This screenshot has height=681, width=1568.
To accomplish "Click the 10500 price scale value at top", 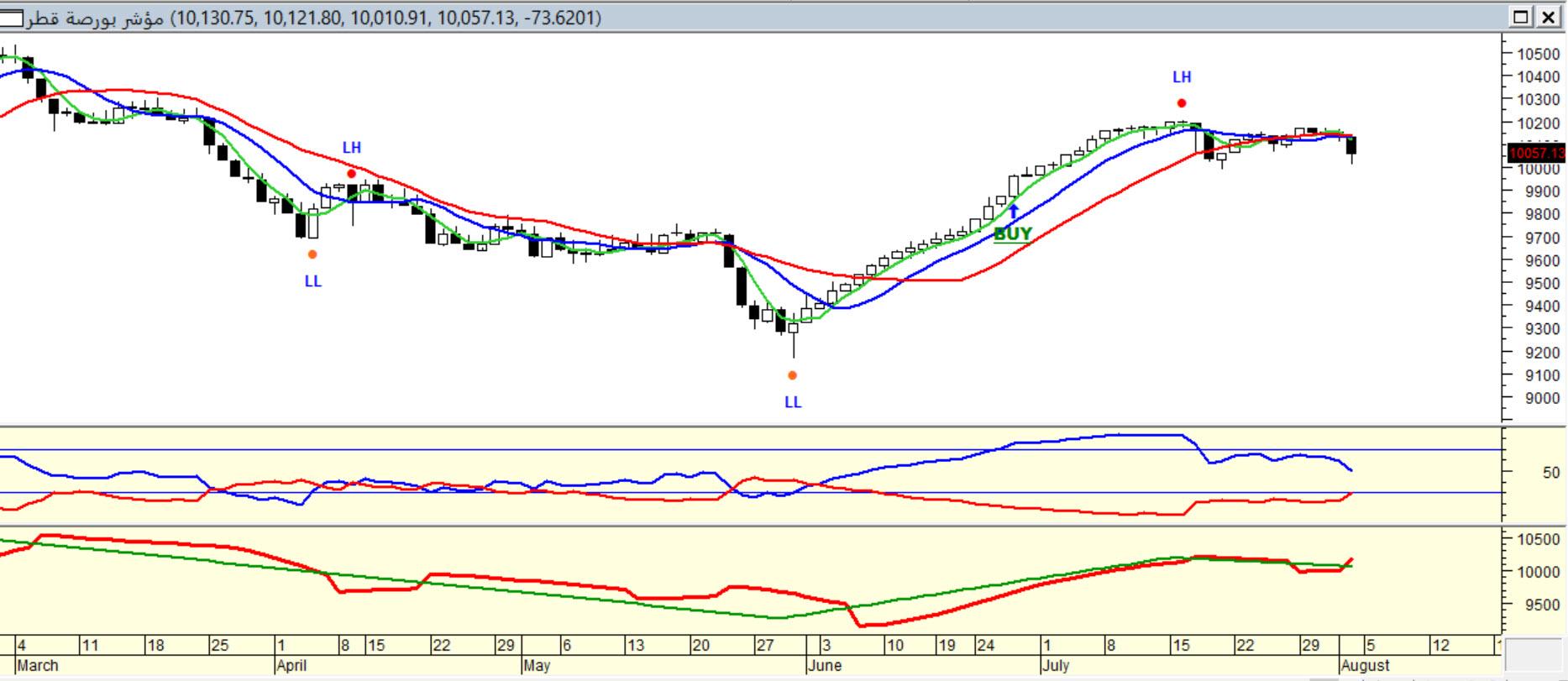I will click(x=1538, y=54).
